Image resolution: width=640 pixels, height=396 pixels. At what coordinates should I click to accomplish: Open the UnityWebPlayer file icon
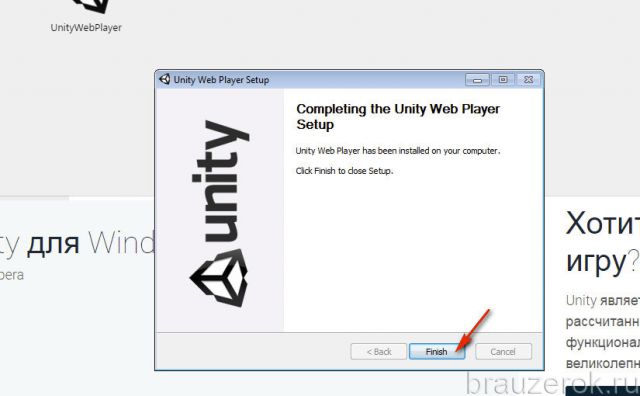click(x=91, y=6)
